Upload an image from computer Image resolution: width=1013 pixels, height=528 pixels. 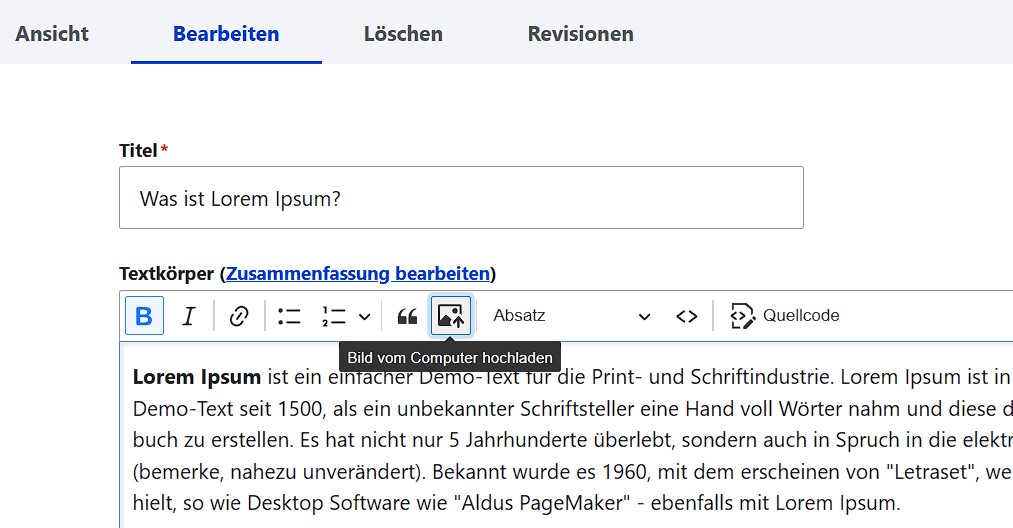[x=451, y=316]
